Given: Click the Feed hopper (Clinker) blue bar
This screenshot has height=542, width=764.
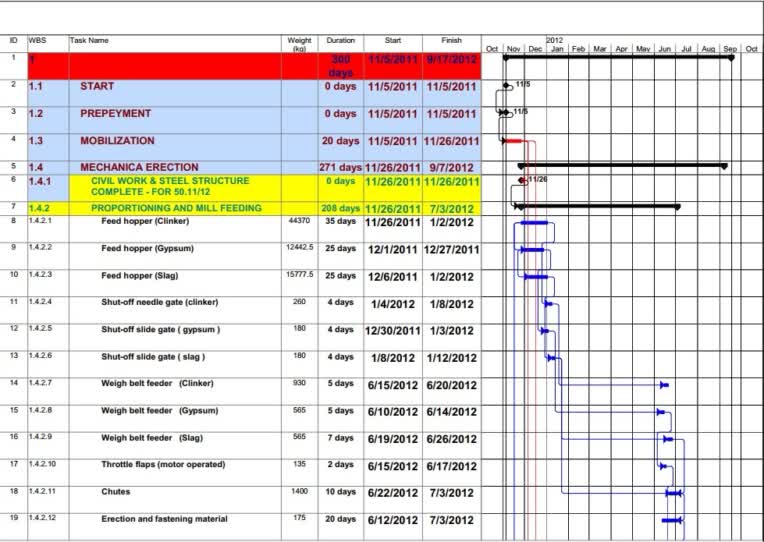Looking at the screenshot, I should tap(535, 223).
